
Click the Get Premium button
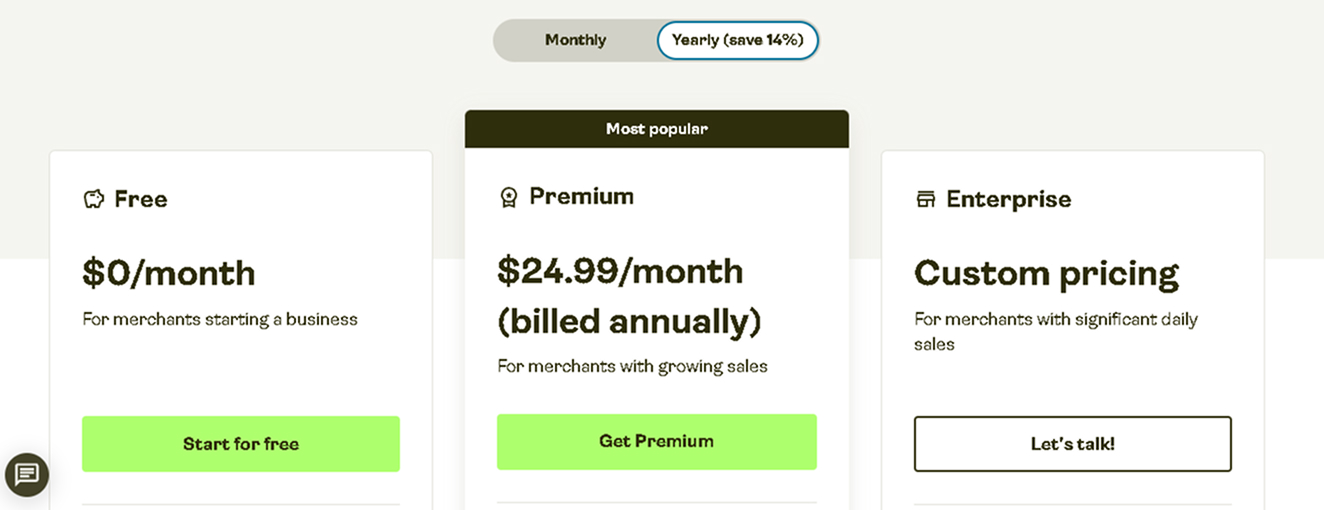[657, 442]
